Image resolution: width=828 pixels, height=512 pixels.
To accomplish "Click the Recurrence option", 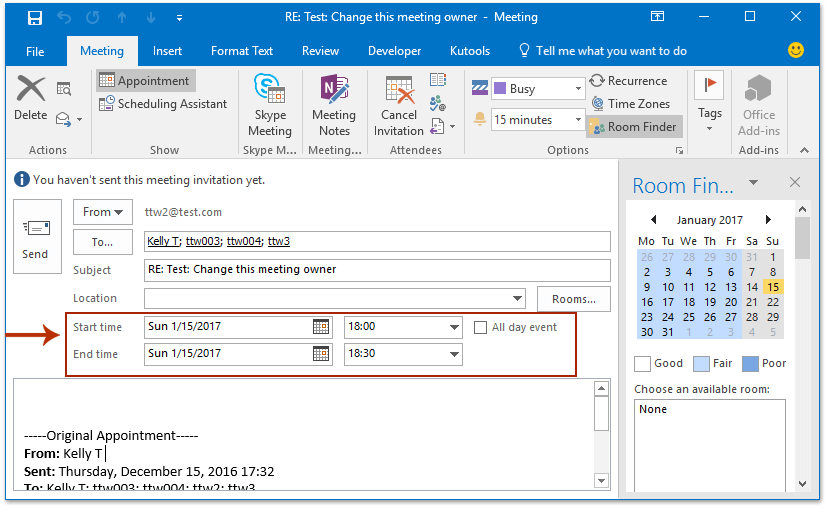I will click(627, 81).
